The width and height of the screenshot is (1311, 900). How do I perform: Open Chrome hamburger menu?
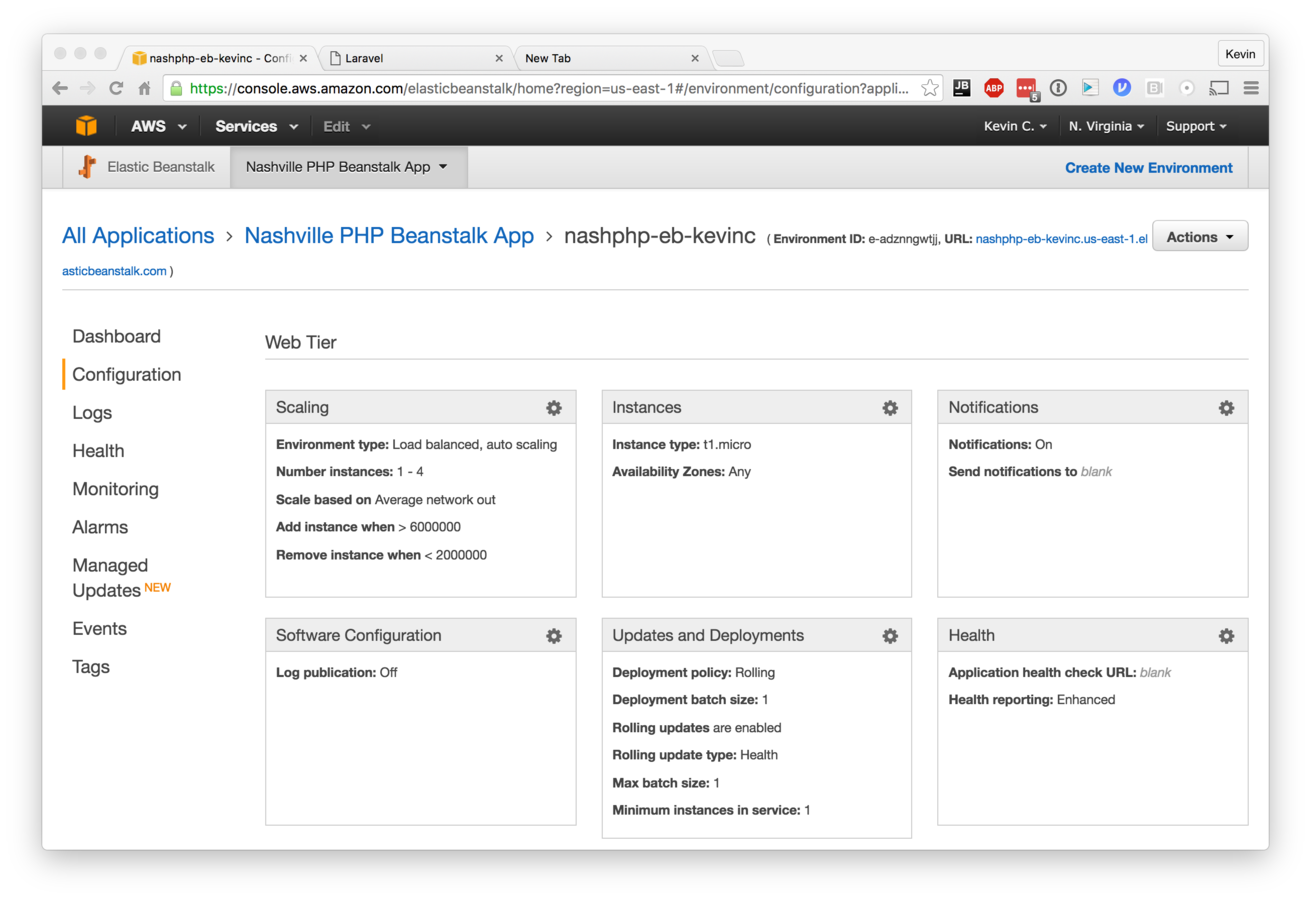[x=1251, y=88]
